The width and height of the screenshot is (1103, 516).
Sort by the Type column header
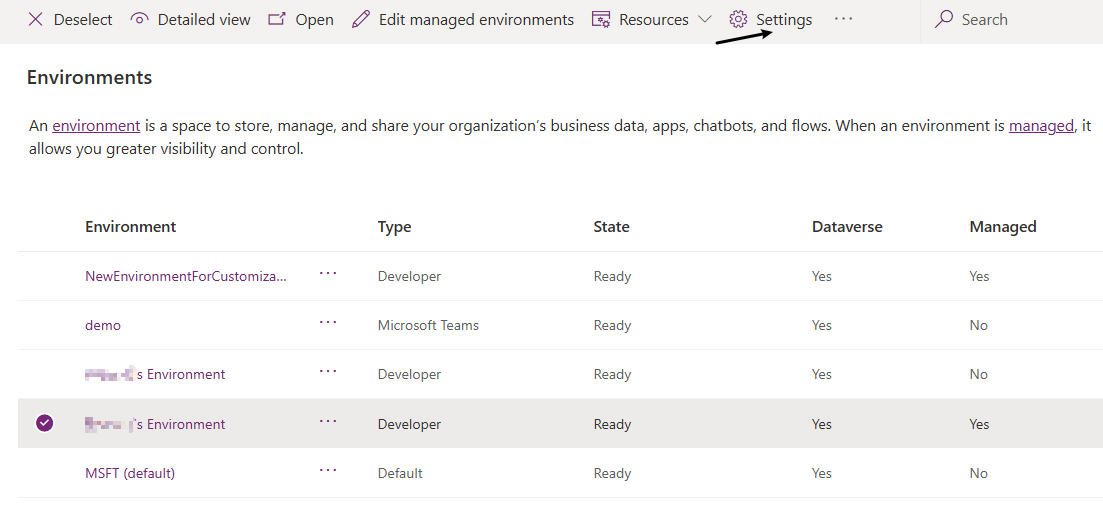click(394, 227)
